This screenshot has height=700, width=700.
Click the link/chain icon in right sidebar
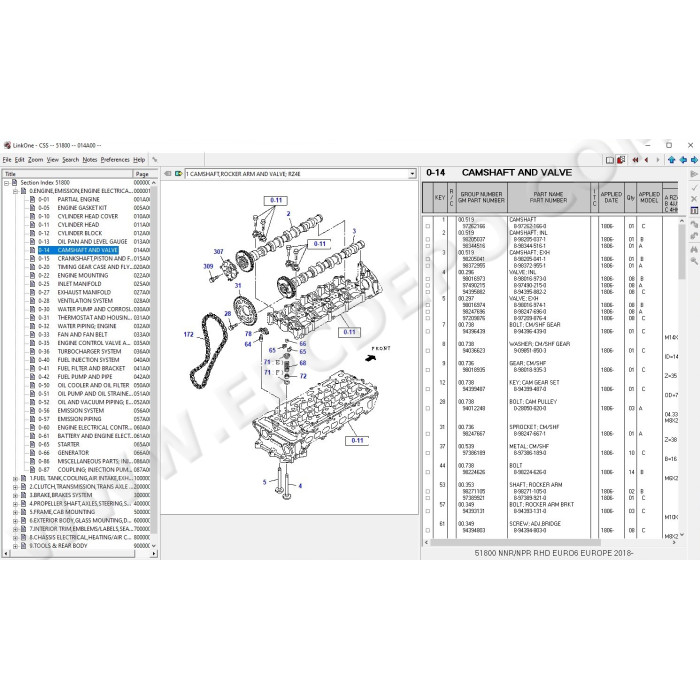694,236
